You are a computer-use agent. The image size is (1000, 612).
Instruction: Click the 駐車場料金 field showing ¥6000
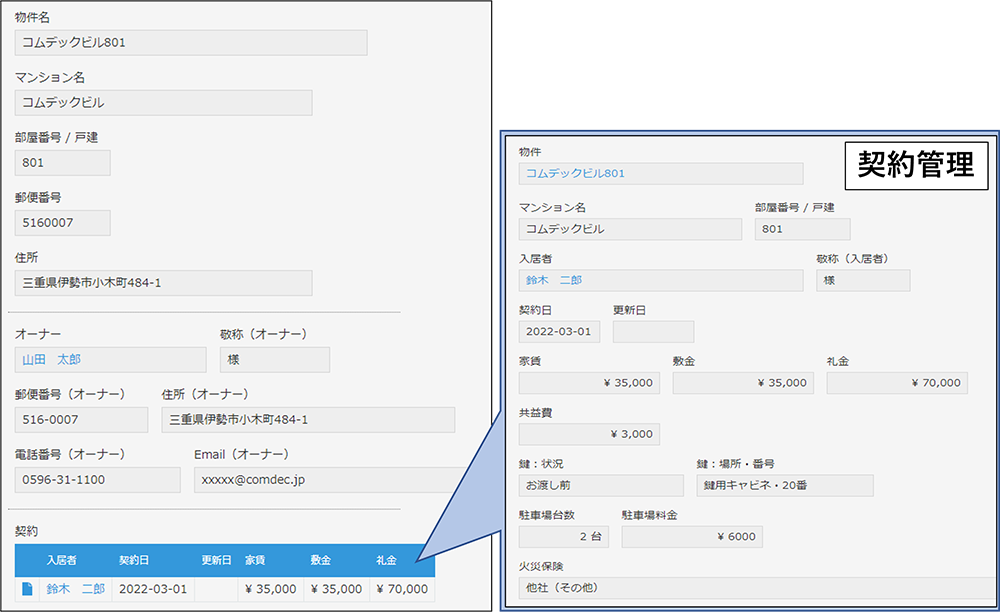coord(694,536)
